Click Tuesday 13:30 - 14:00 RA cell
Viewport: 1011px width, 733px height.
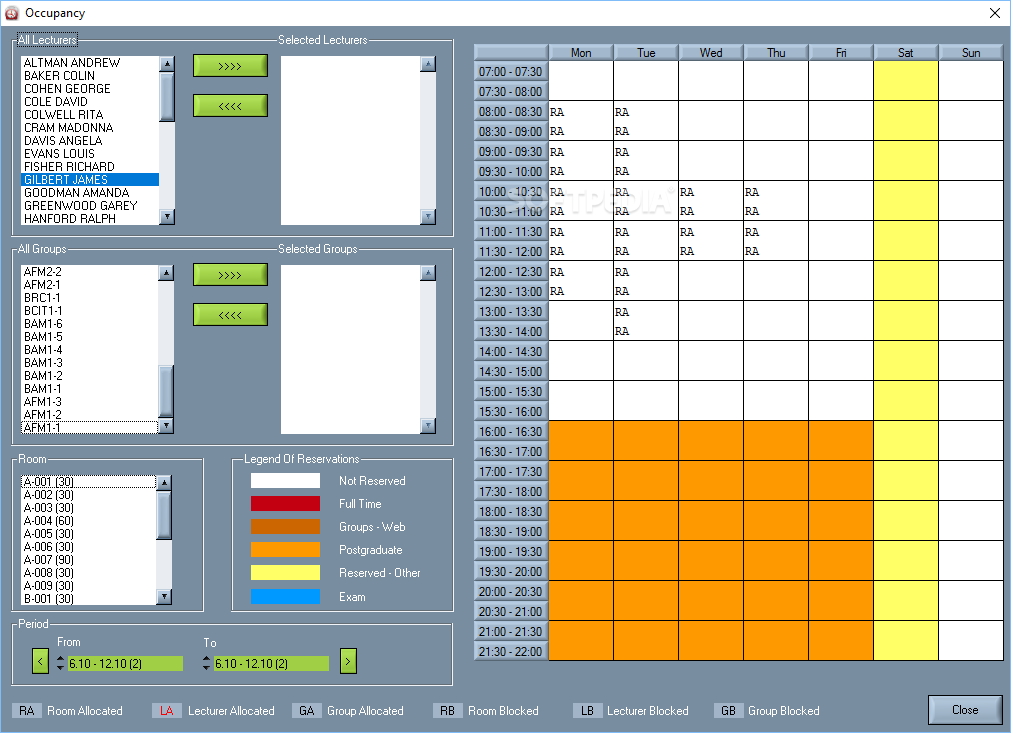(646, 331)
